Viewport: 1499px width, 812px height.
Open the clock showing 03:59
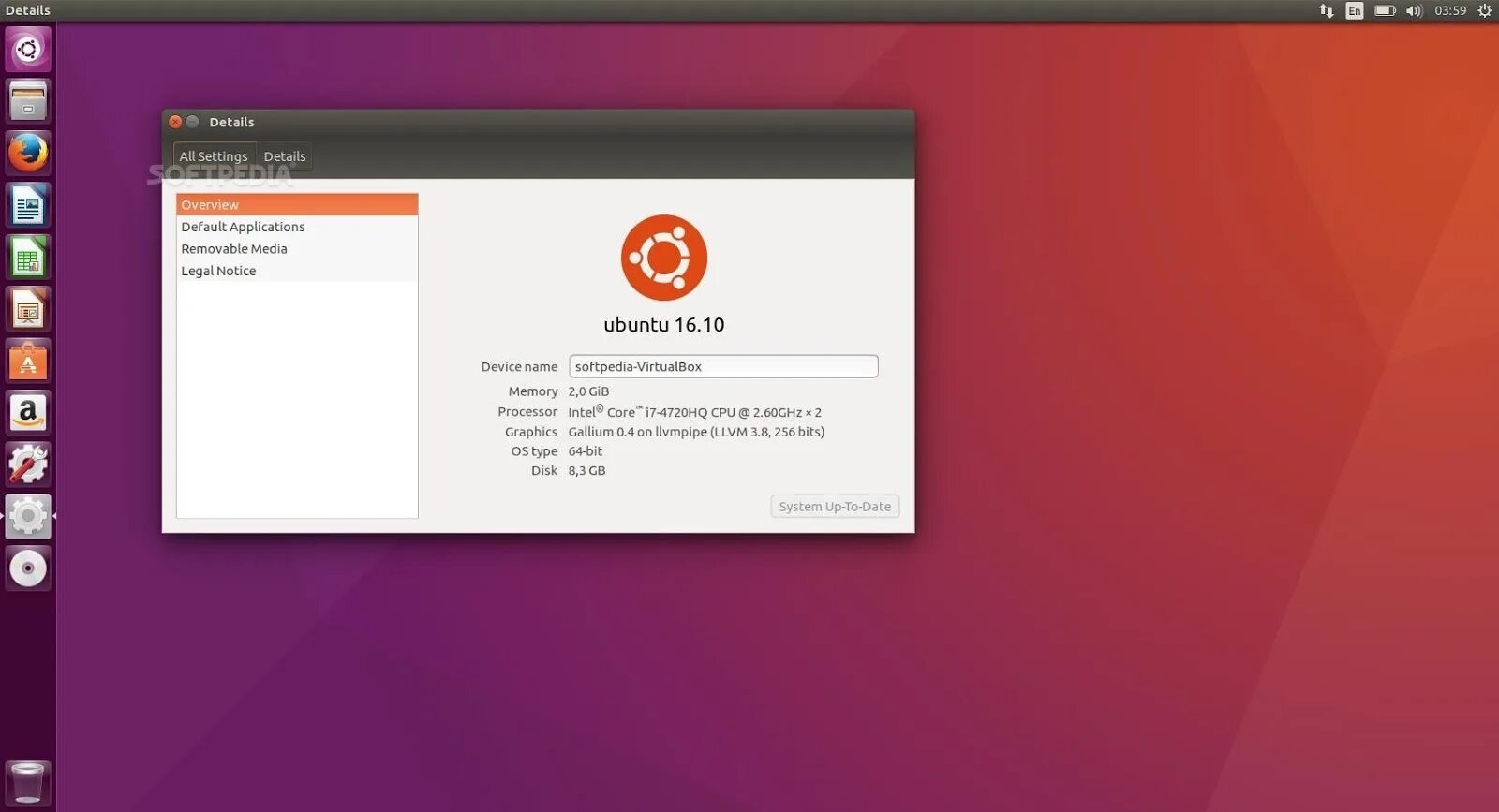pos(1450,10)
